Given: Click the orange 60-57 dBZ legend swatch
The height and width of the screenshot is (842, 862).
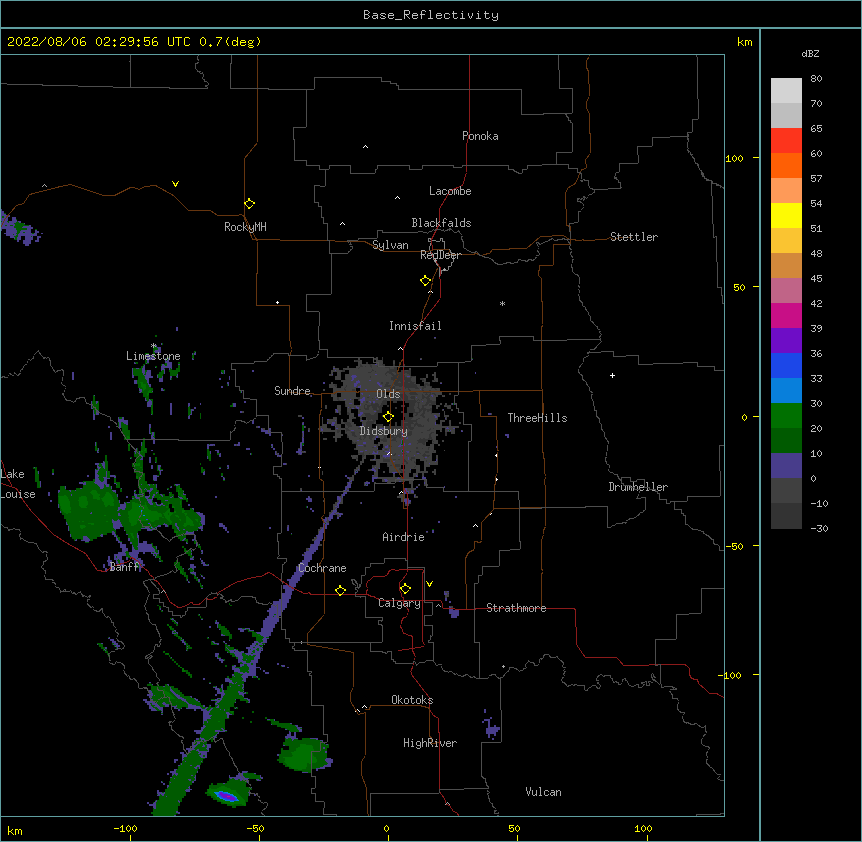Looking at the screenshot, I should [786, 165].
